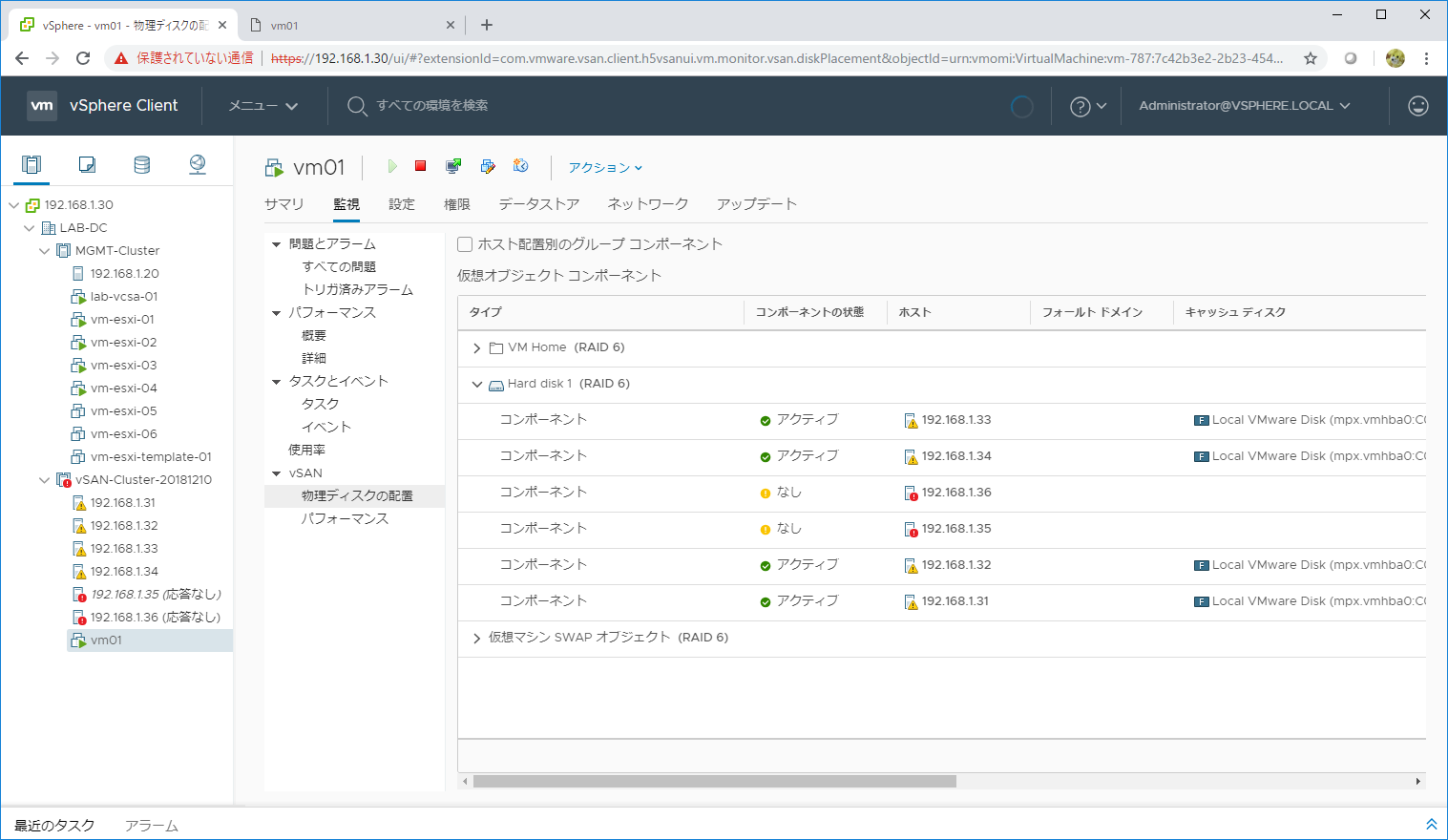Open the Hosts and Clusters inventory view
This screenshot has height=840, width=1448.
pos(31,164)
